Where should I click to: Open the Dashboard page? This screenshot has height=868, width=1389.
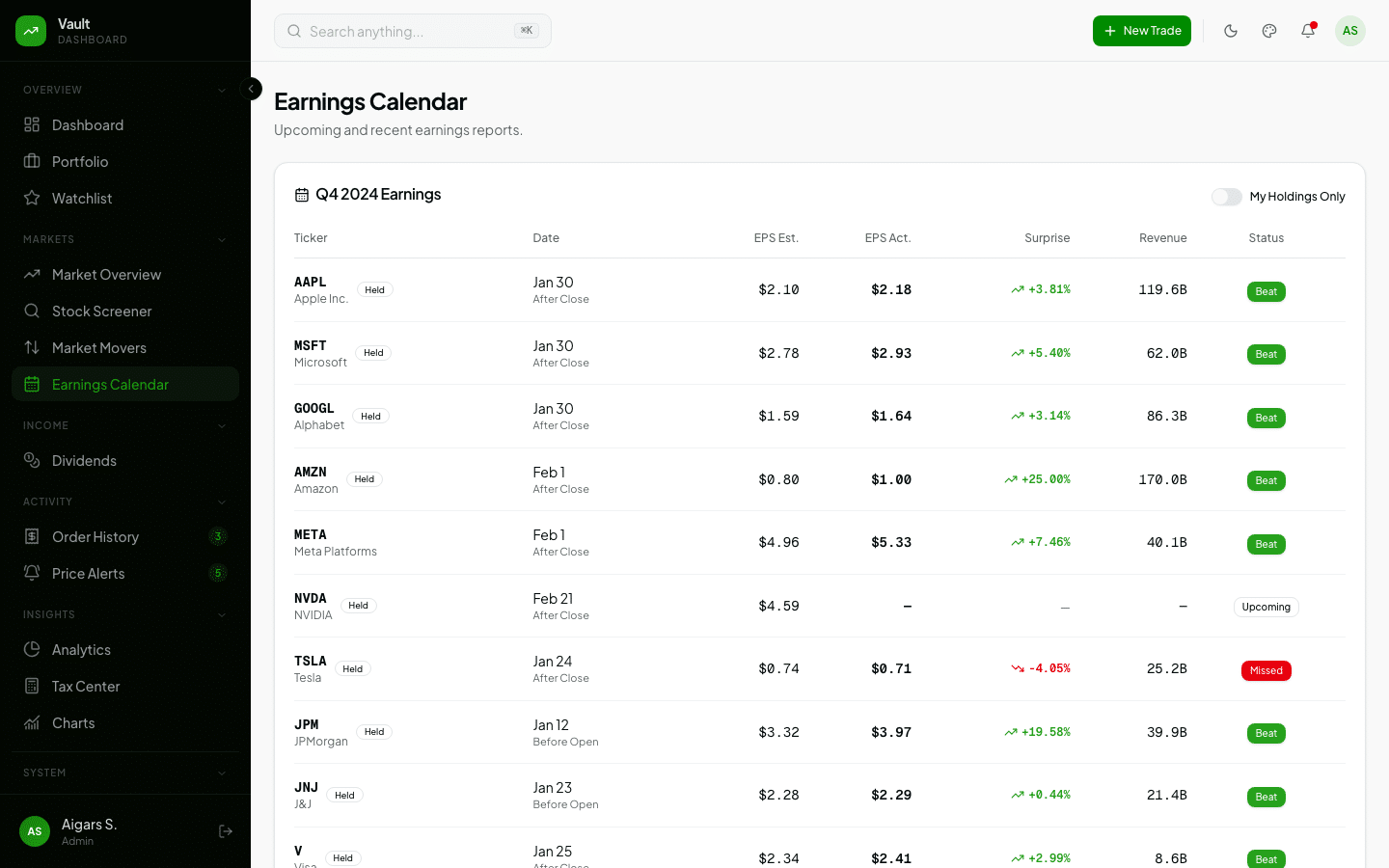[87, 124]
